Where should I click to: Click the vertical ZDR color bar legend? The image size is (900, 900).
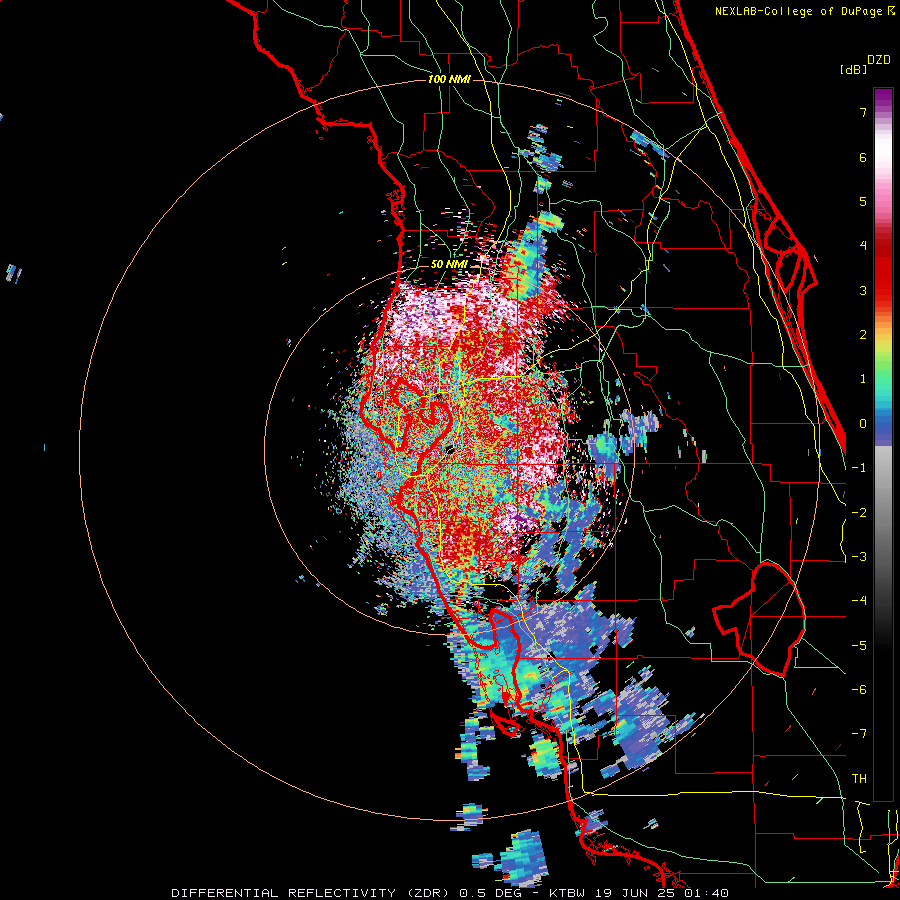(883, 444)
